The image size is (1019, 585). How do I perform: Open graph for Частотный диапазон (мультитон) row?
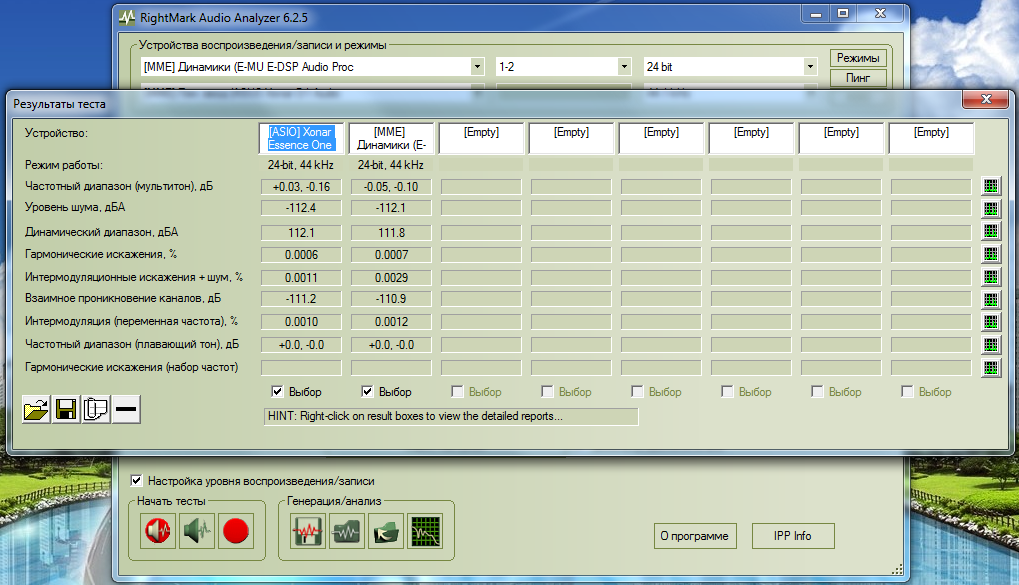tap(990, 187)
